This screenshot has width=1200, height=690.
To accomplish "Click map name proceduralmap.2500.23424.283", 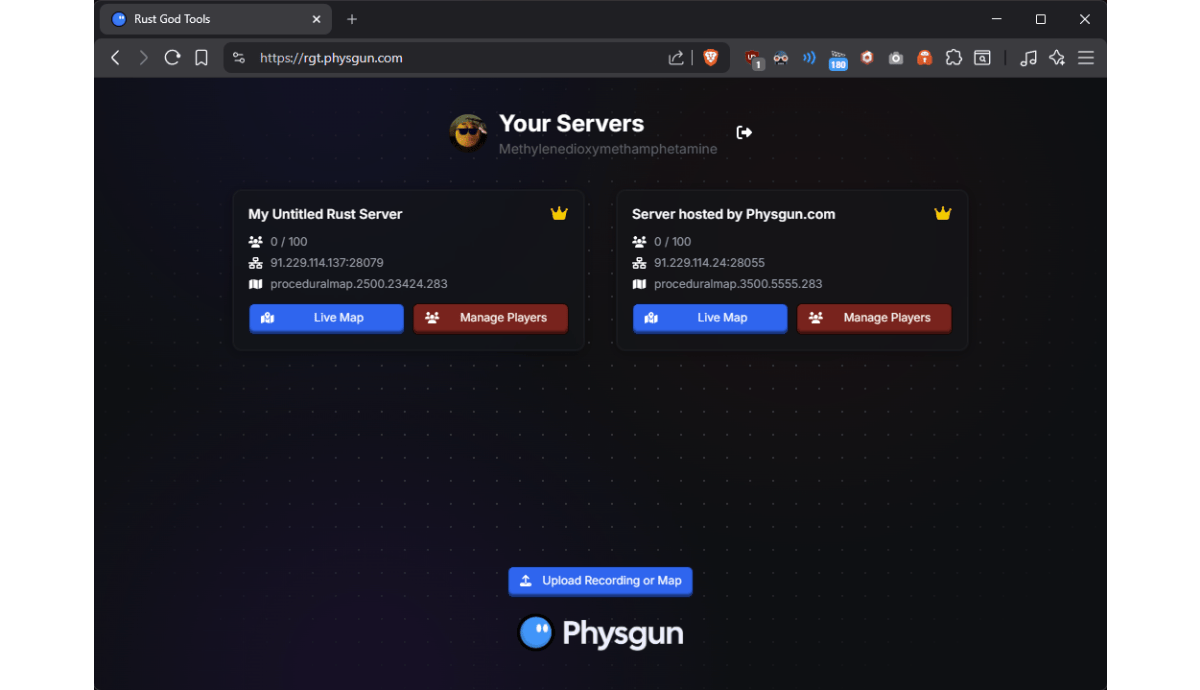I will click(359, 284).
